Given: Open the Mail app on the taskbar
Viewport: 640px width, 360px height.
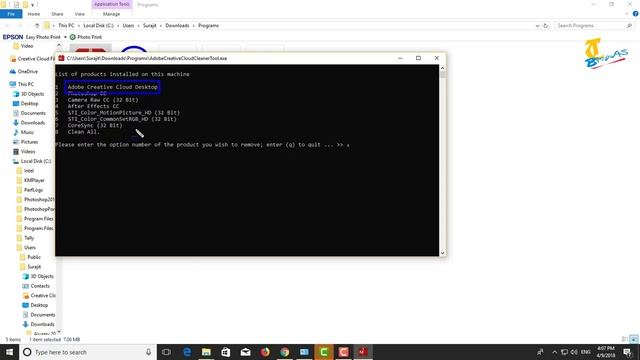Looking at the screenshot, I should click(245, 352).
